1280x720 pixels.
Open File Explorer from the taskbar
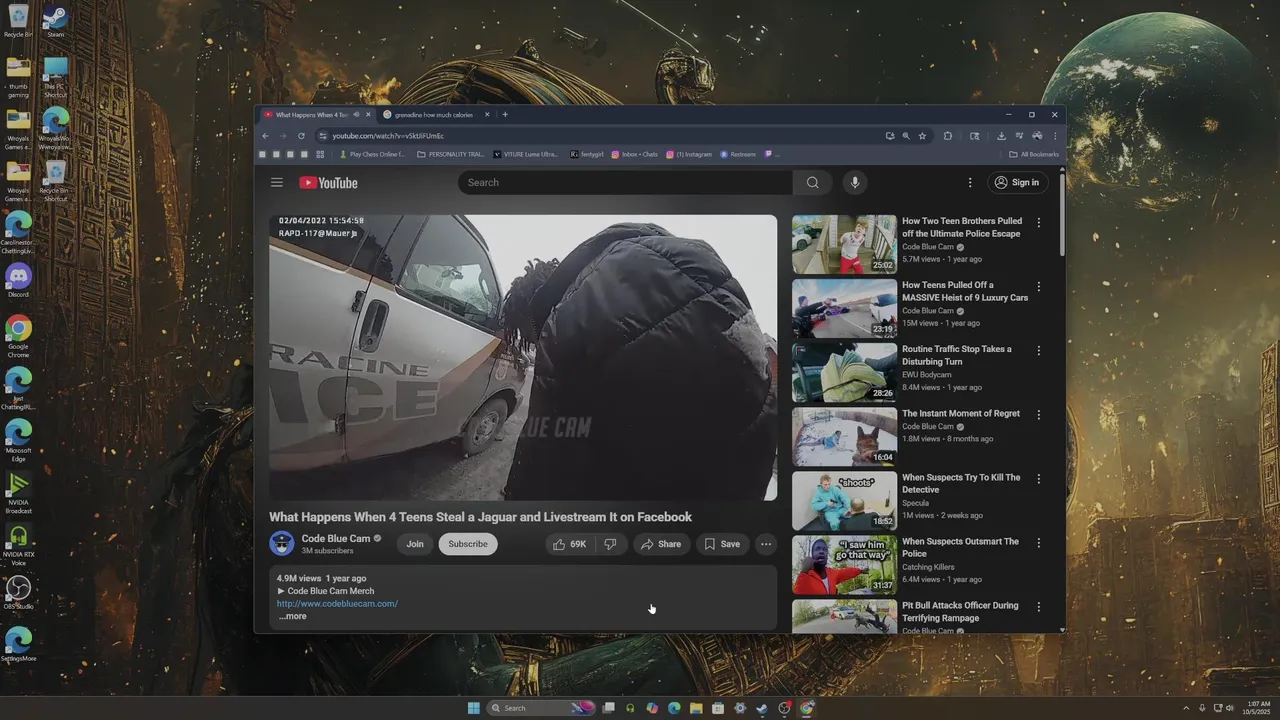(696, 708)
